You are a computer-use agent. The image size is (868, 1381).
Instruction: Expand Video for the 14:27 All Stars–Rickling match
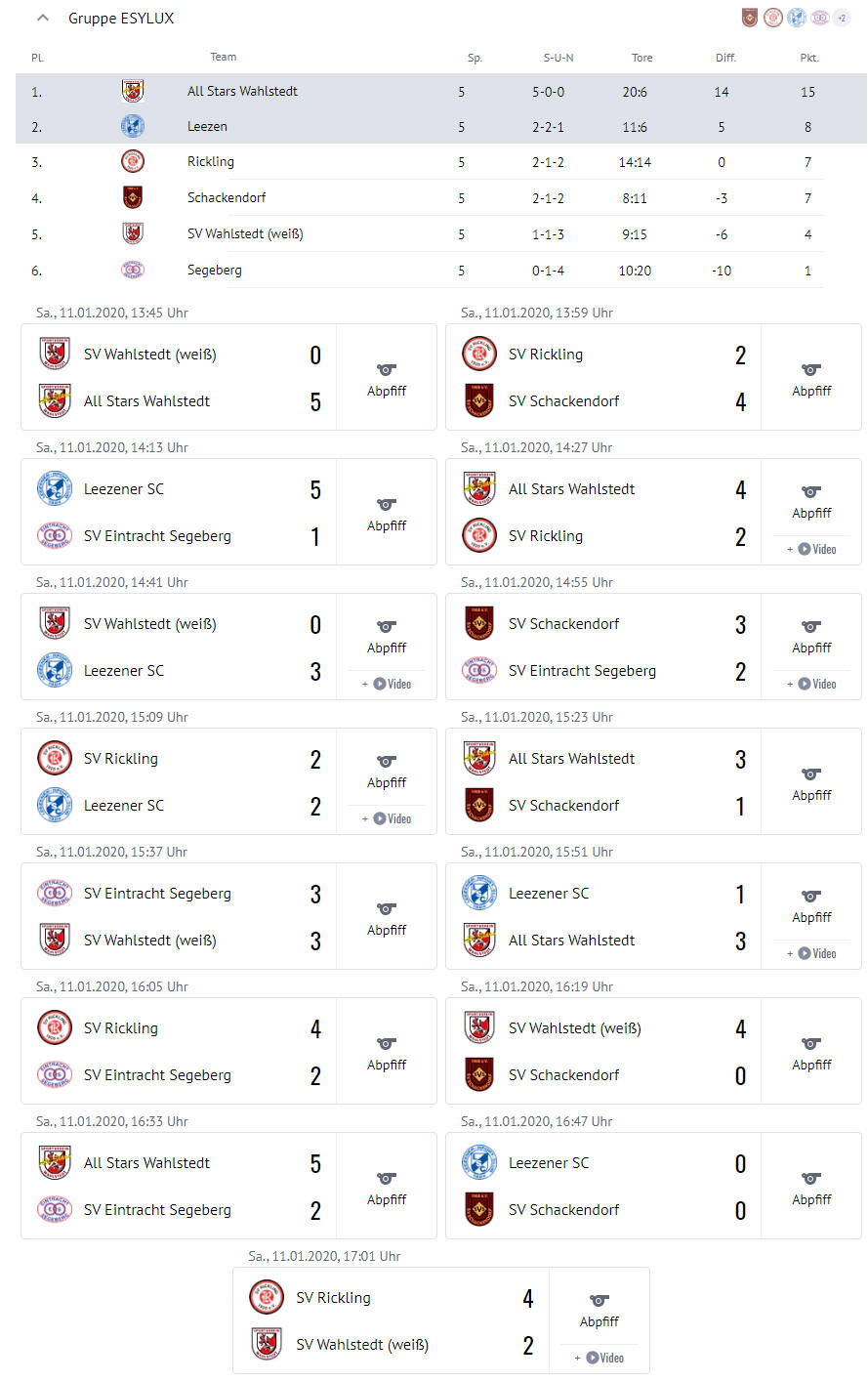[x=812, y=549]
